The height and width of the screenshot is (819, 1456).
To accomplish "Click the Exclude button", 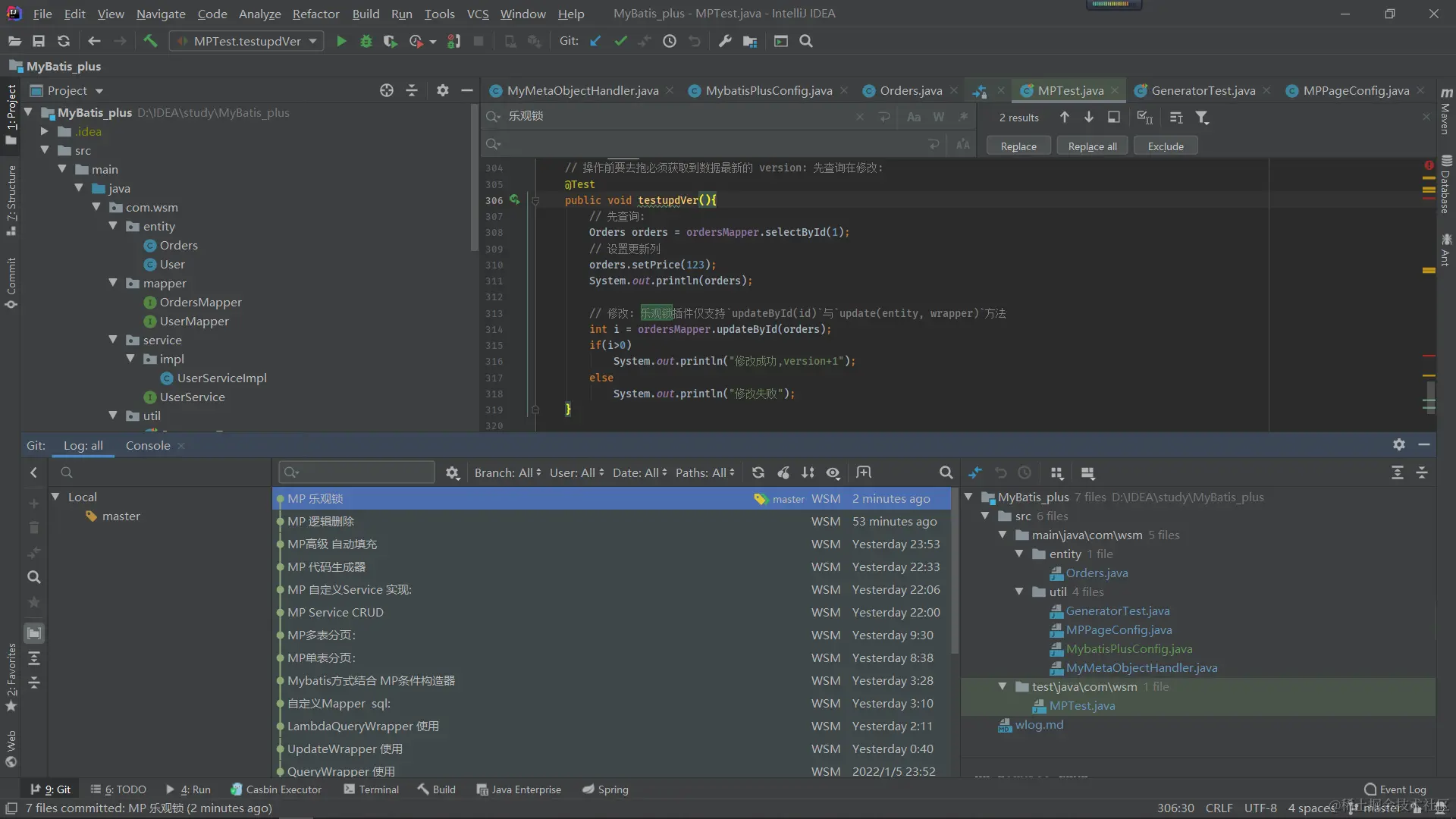I will 1166,146.
